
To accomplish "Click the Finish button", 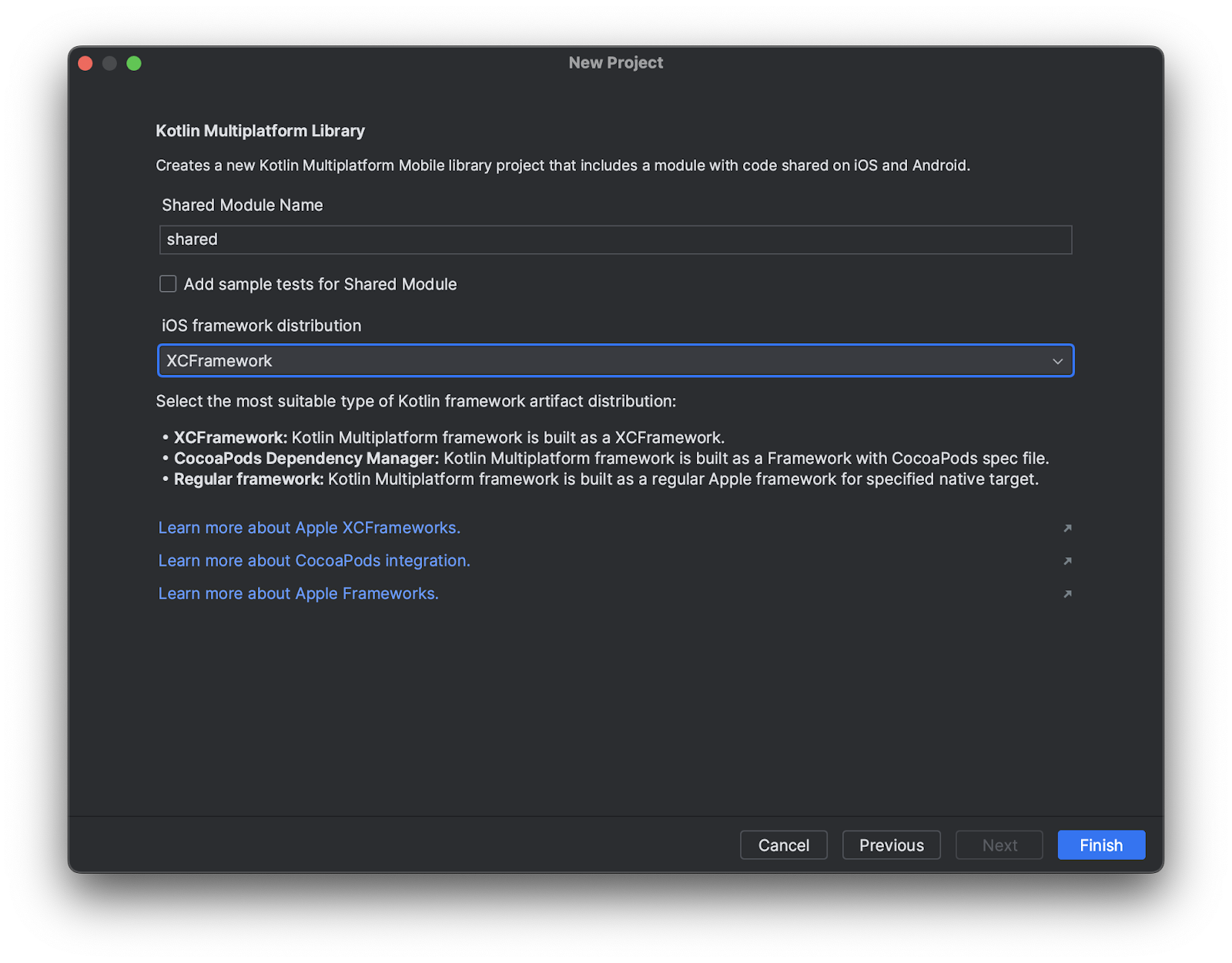I will click(1101, 845).
